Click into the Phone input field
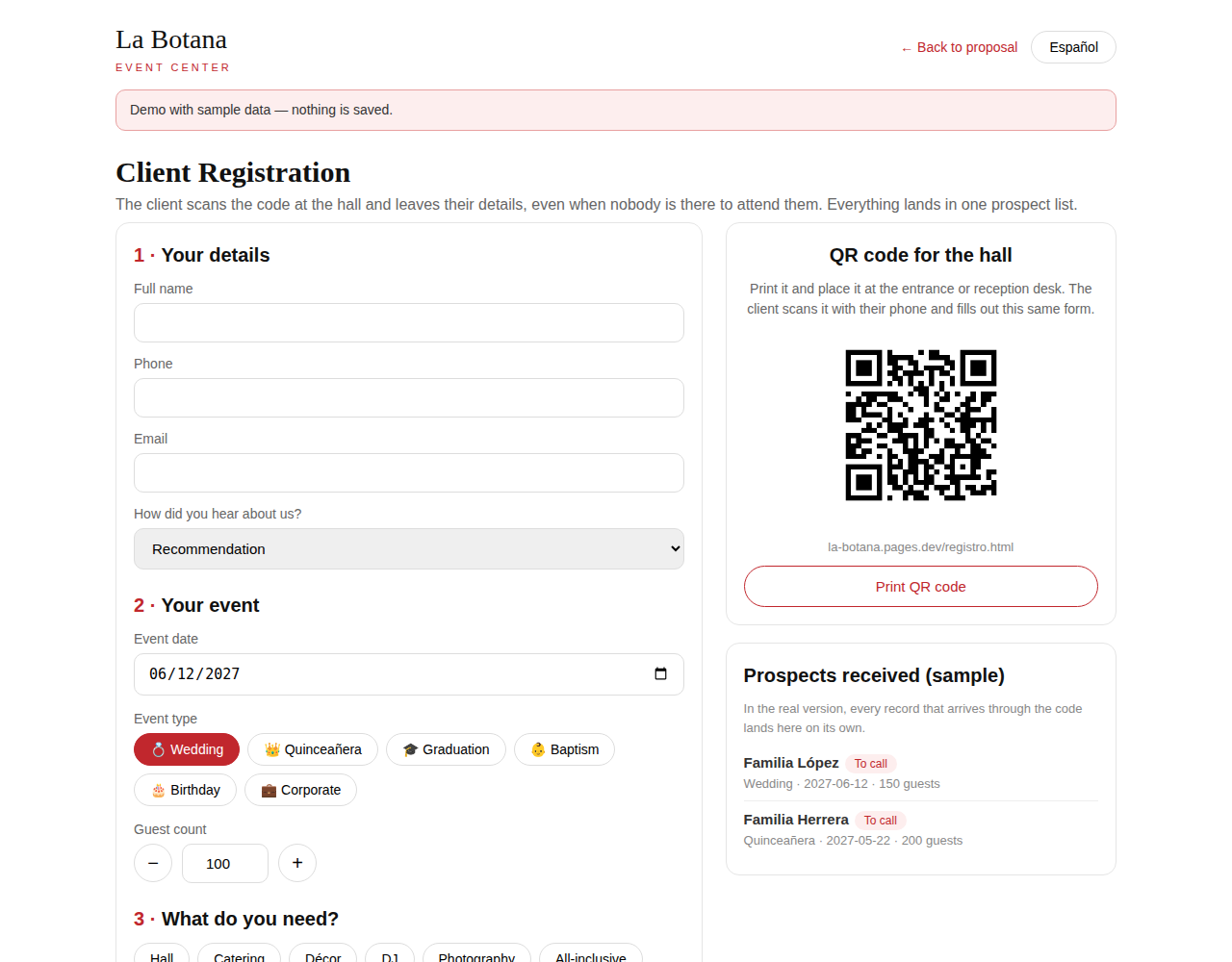The width and height of the screenshot is (1232, 962). coord(409,397)
